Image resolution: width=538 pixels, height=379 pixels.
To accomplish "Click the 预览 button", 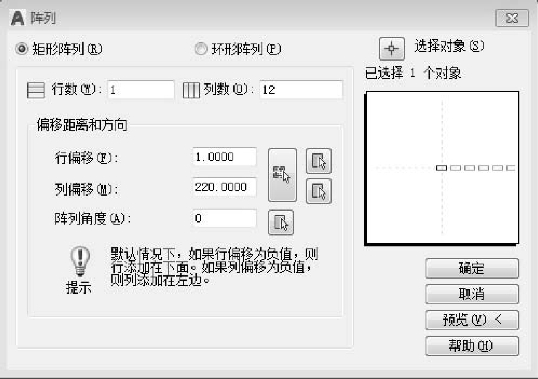I will 472,320.
